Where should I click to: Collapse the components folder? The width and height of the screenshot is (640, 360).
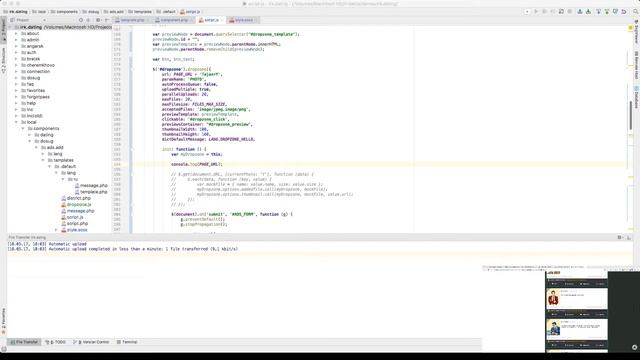click(x=23, y=129)
